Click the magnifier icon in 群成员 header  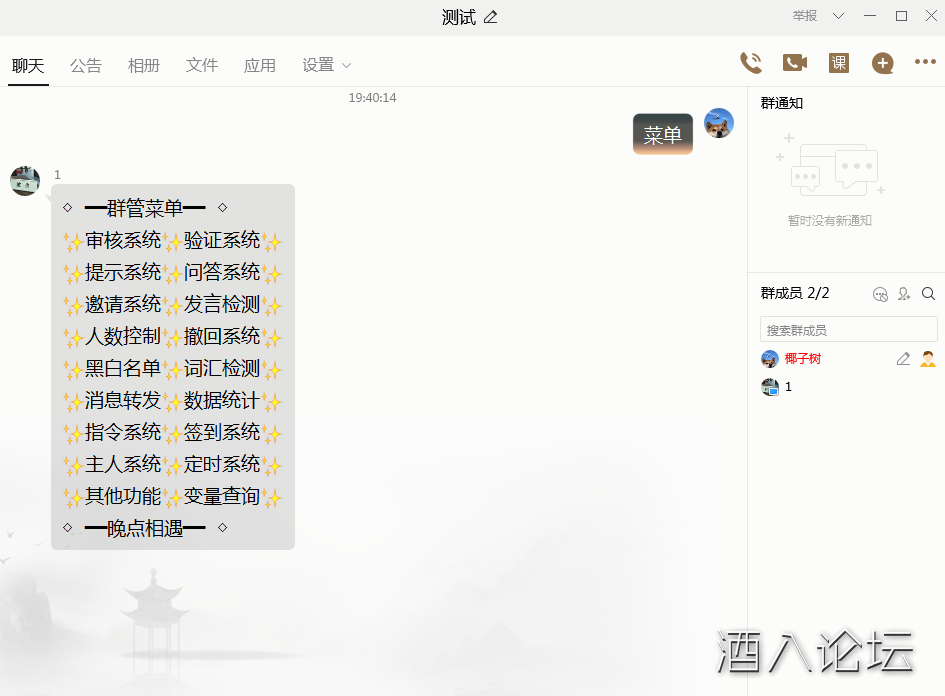[x=928, y=294]
